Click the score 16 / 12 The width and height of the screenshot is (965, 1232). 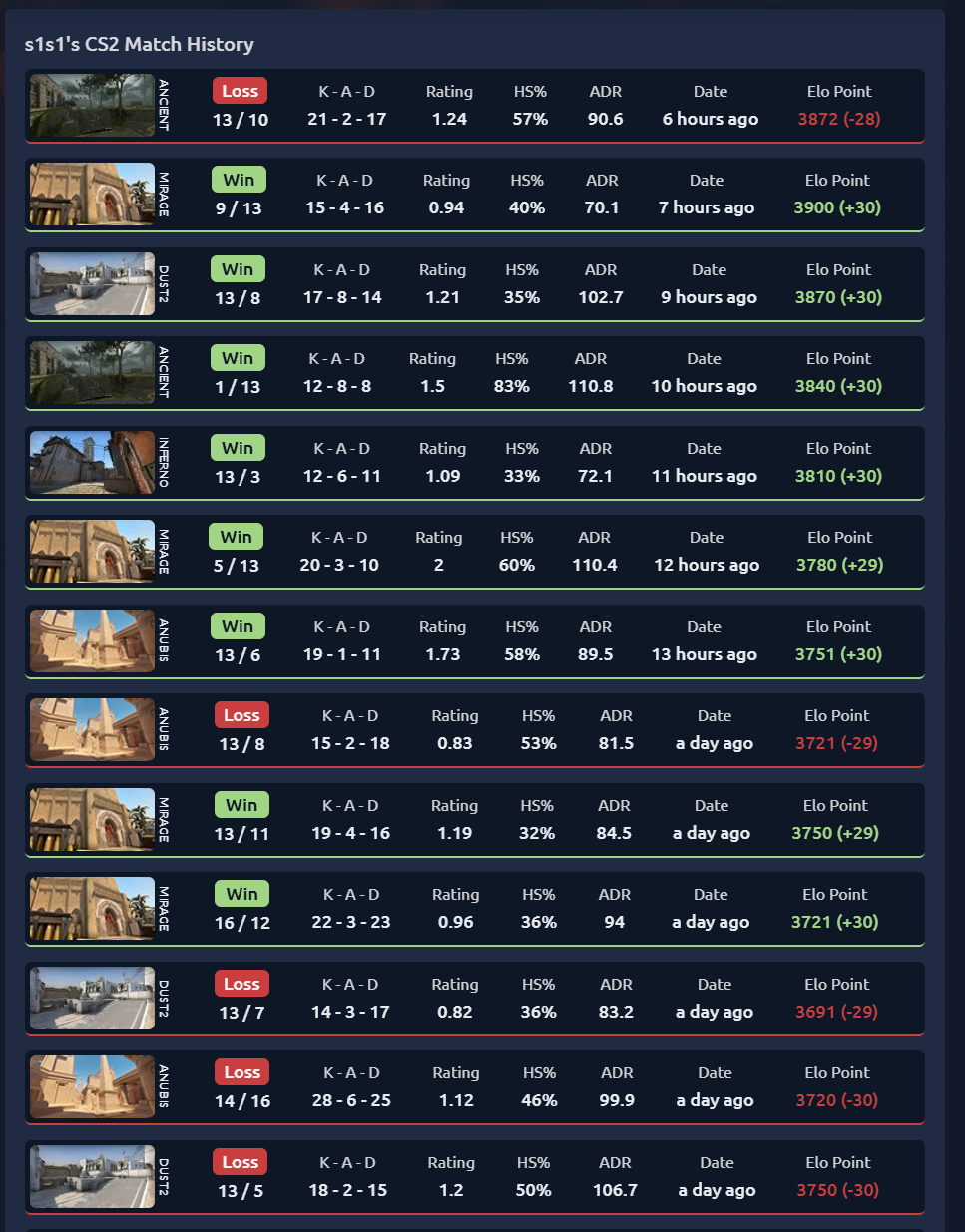coord(241,923)
